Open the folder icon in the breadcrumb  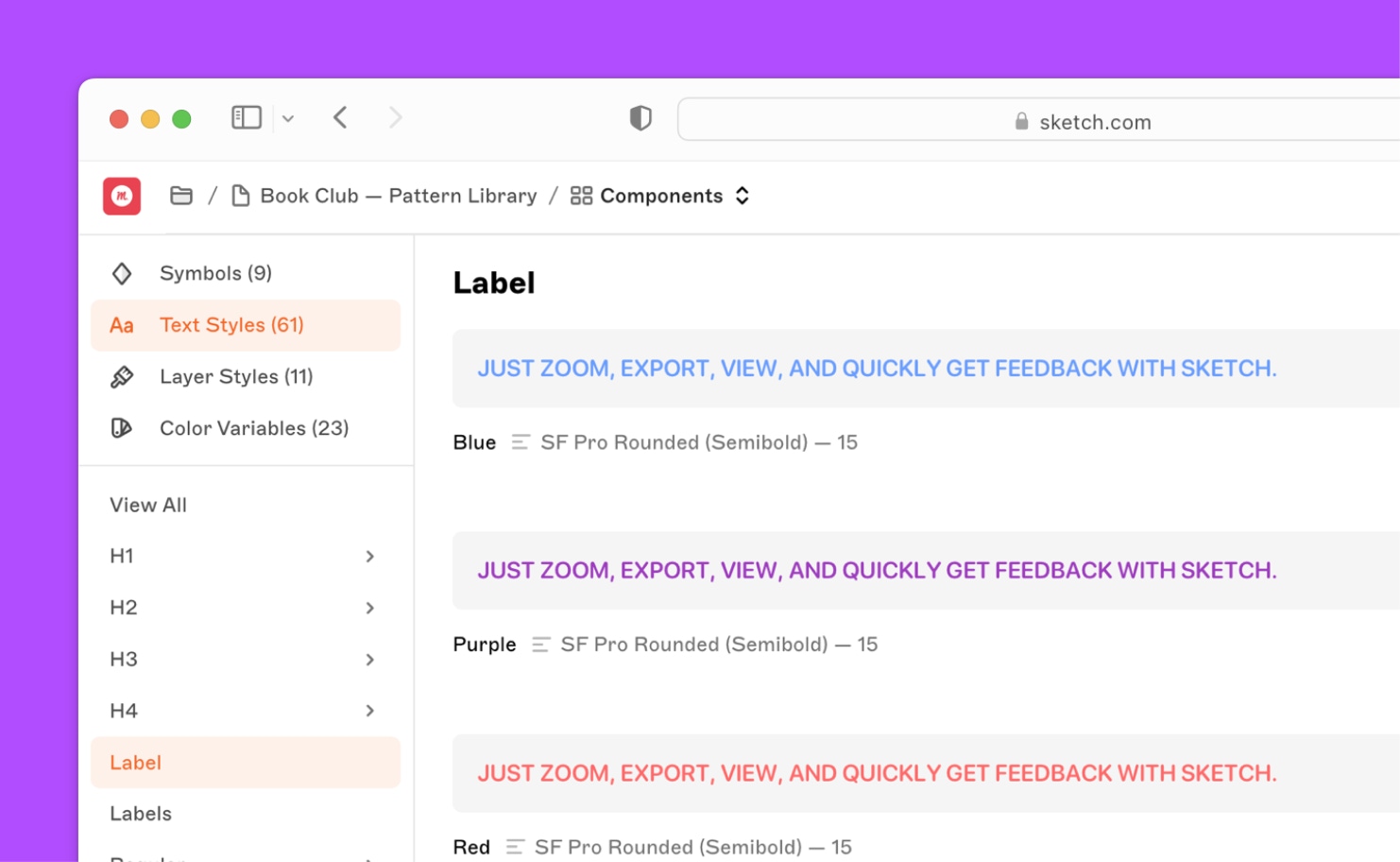[x=181, y=195]
